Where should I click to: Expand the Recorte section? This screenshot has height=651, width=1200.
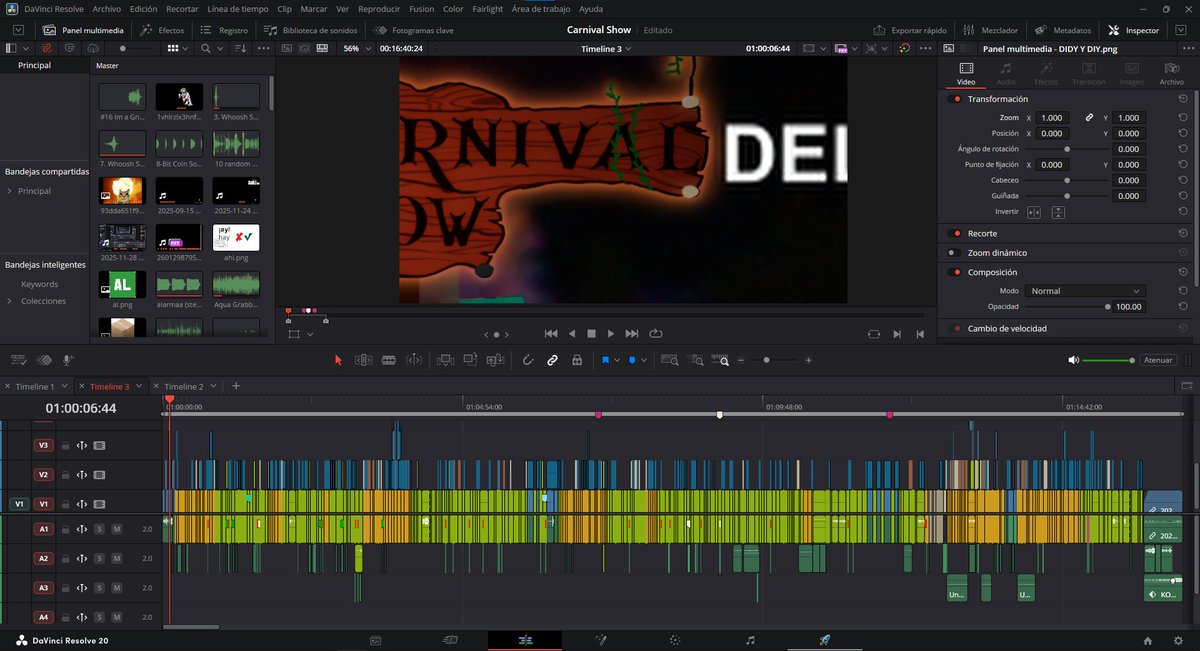(x=982, y=233)
